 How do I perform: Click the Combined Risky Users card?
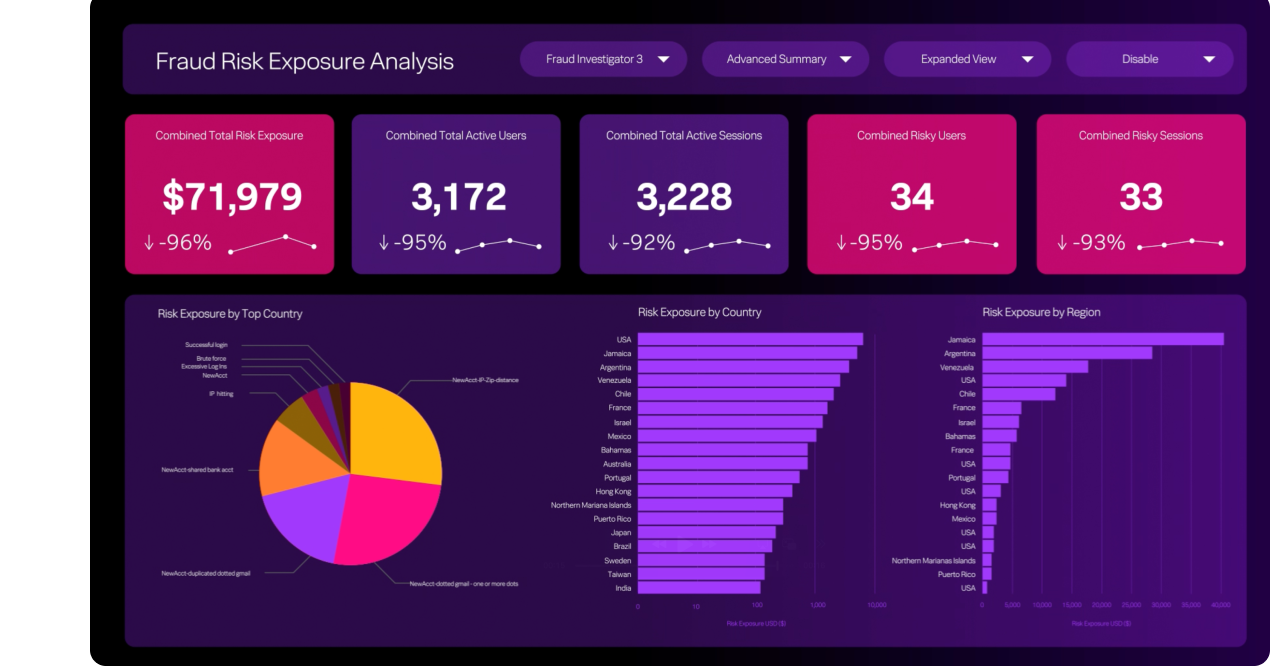(911, 193)
